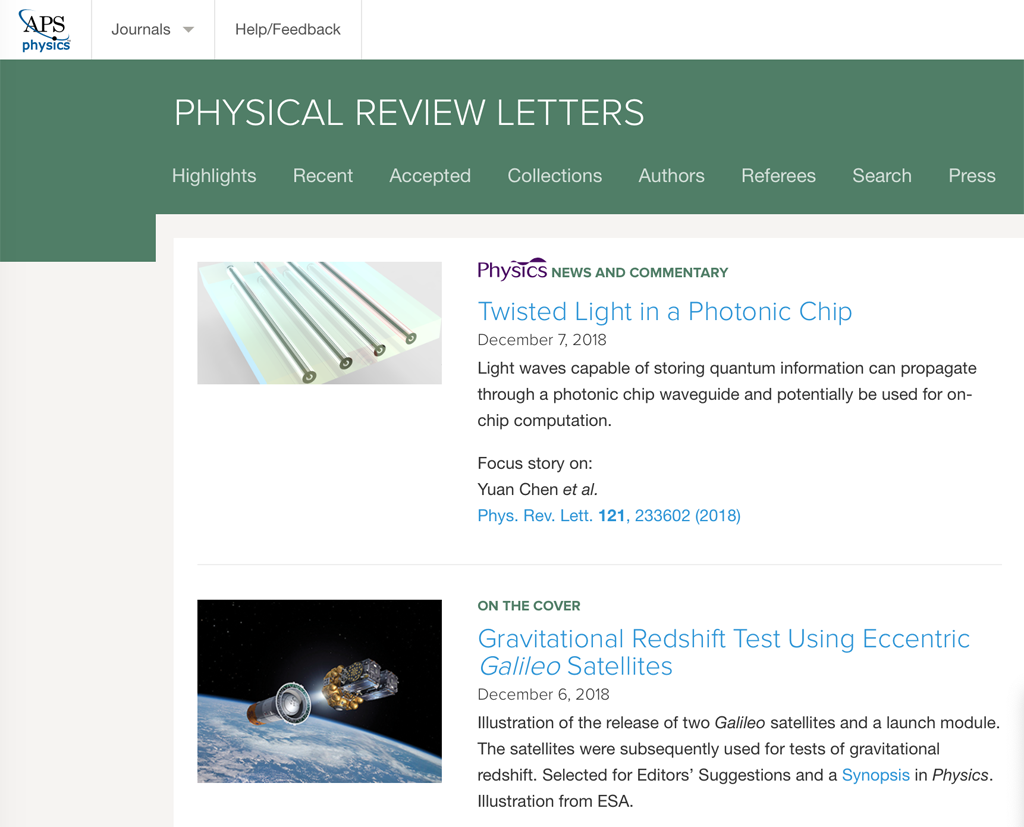This screenshot has width=1024, height=827.
Task: Open the Twisted Light in a Photonic Chip article
Action: 665,312
